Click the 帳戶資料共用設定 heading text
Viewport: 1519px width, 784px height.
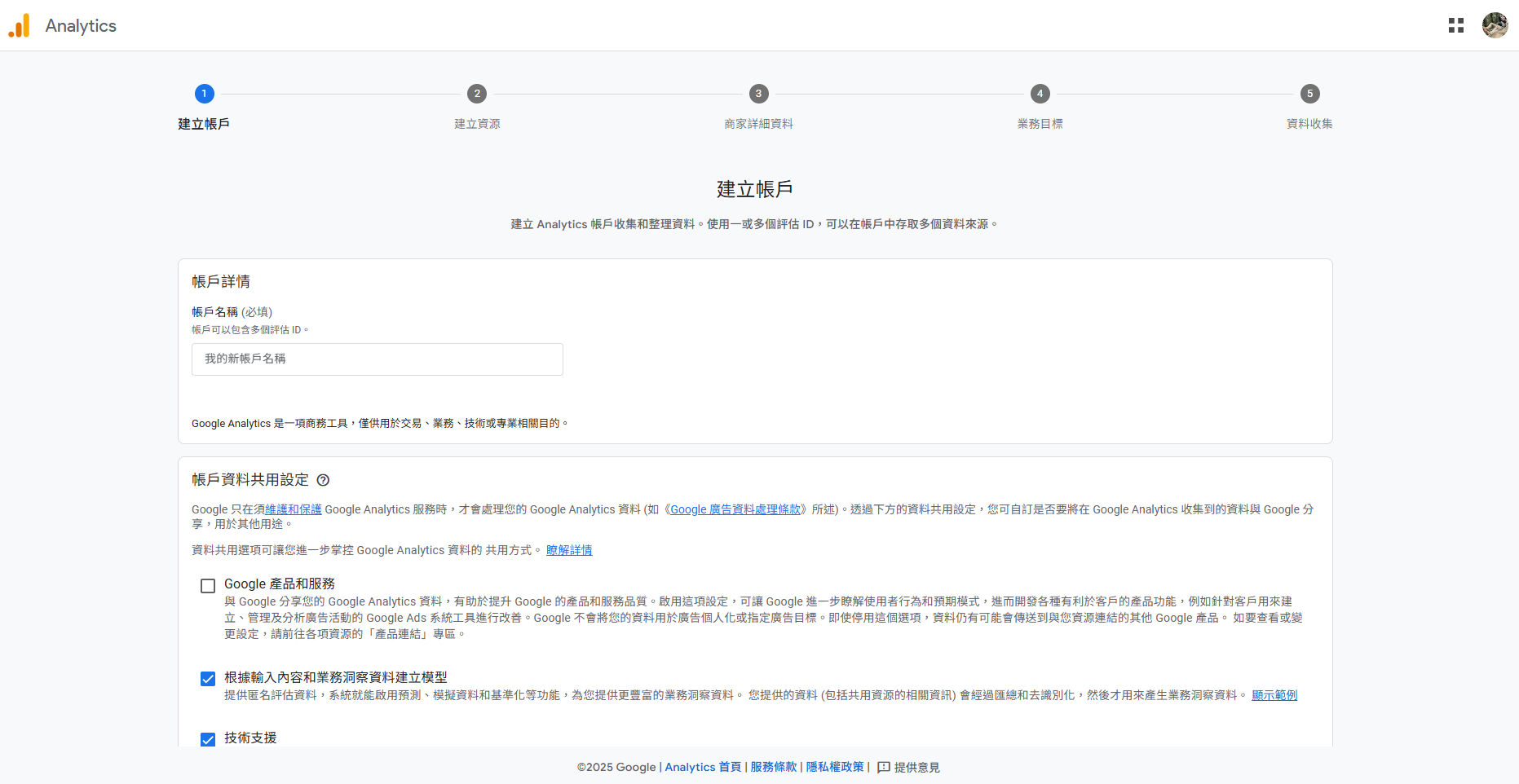coord(250,480)
